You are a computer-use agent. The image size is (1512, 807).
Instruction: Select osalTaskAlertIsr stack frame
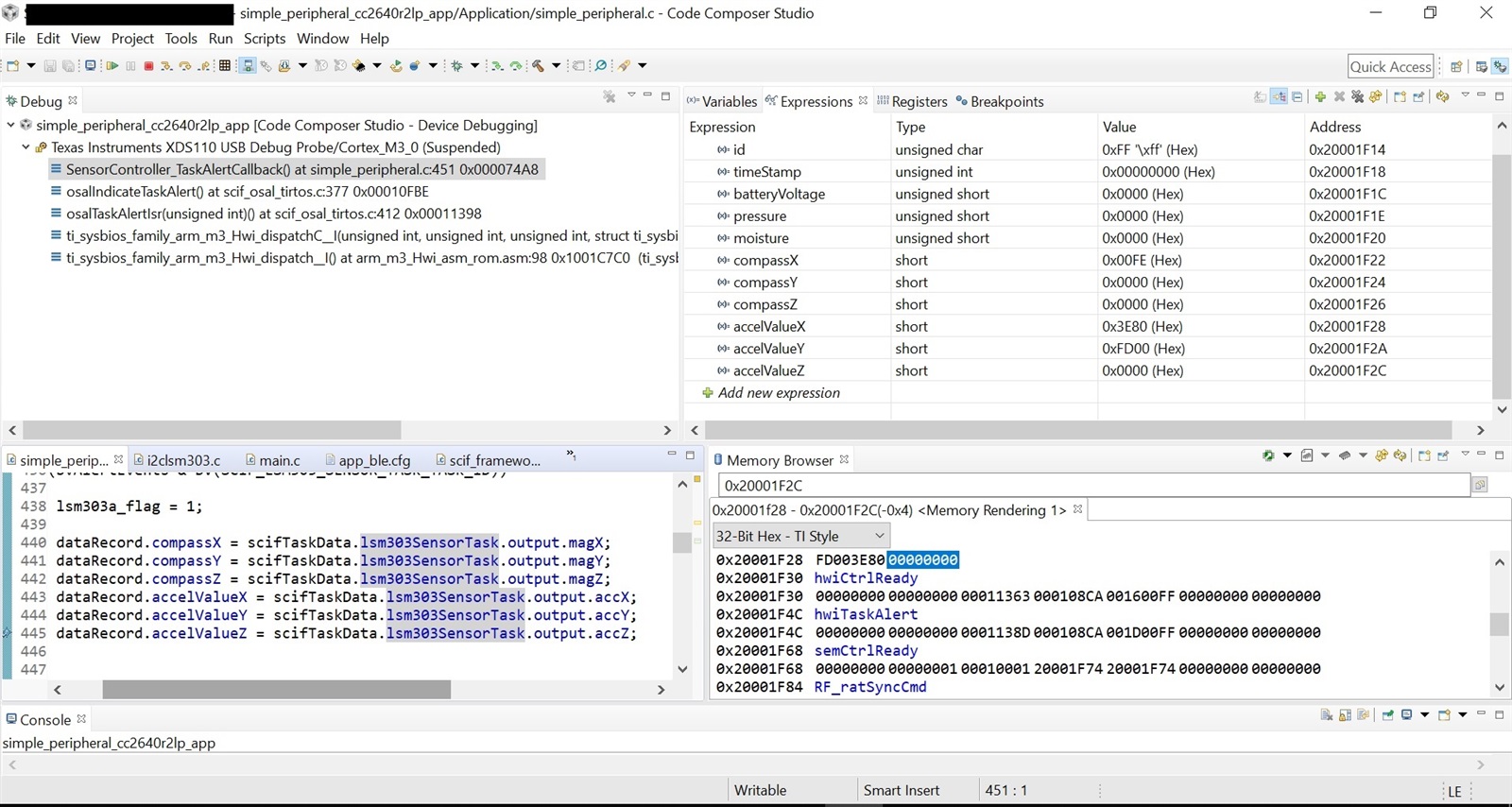click(274, 214)
